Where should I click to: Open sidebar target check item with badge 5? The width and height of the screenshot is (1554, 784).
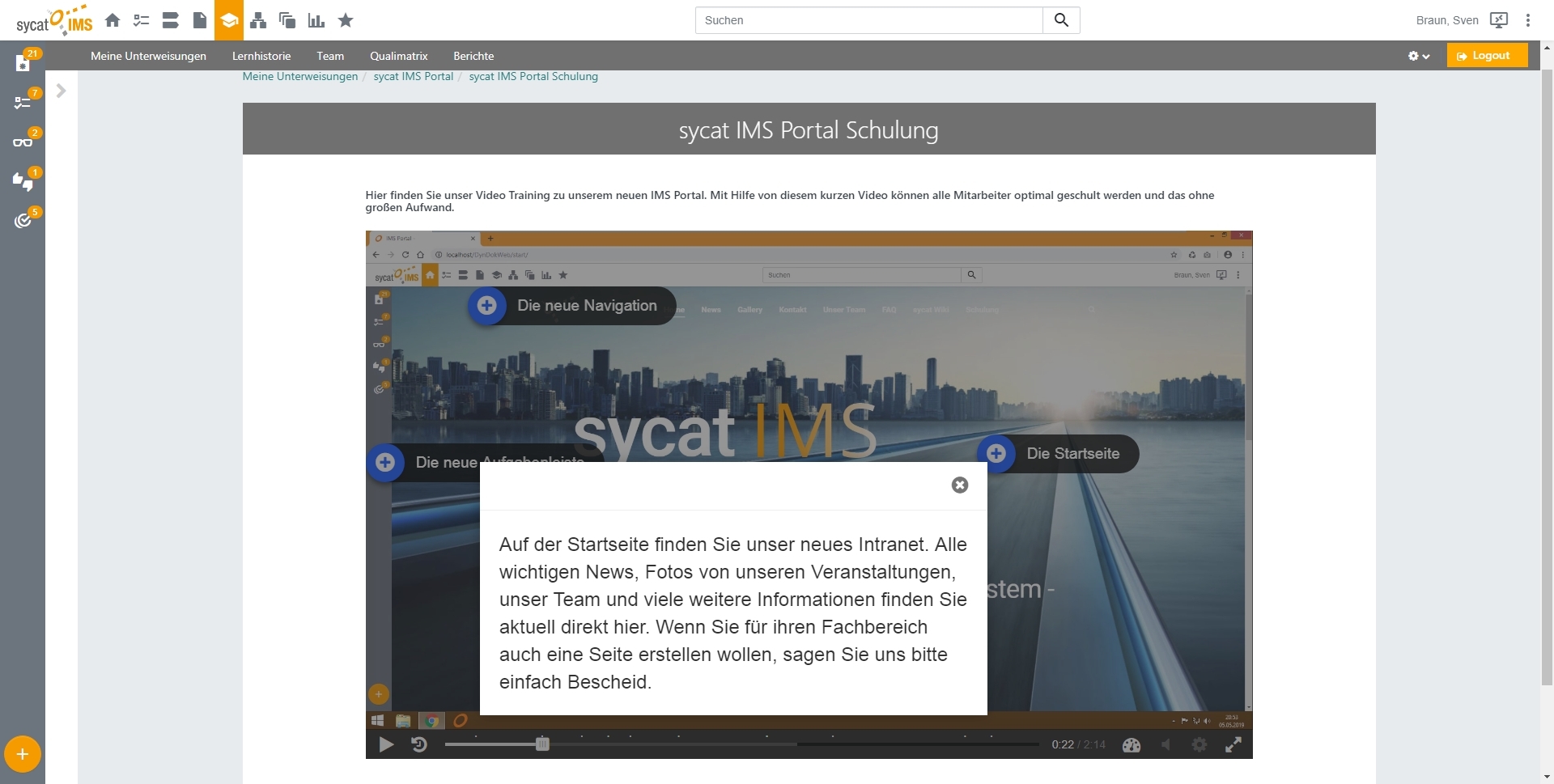click(23, 220)
